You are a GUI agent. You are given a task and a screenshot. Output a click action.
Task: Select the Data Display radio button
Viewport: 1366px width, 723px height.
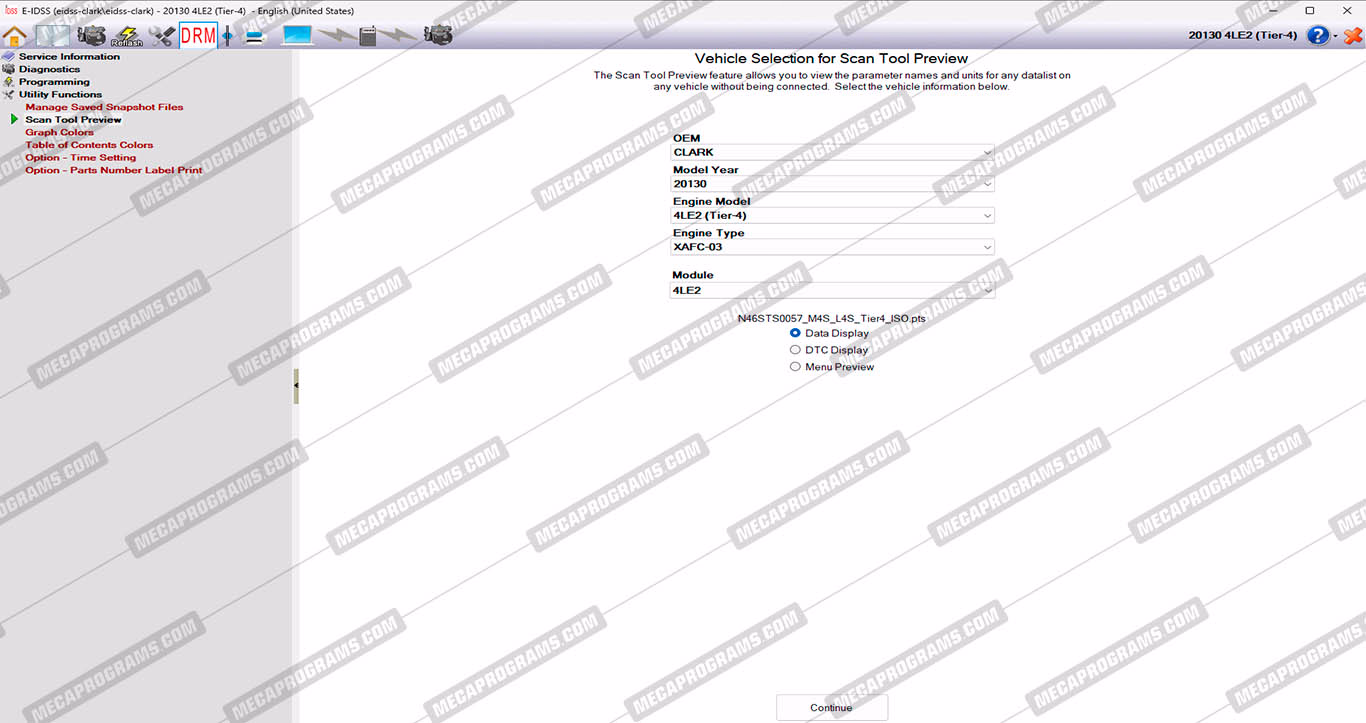pos(795,333)
